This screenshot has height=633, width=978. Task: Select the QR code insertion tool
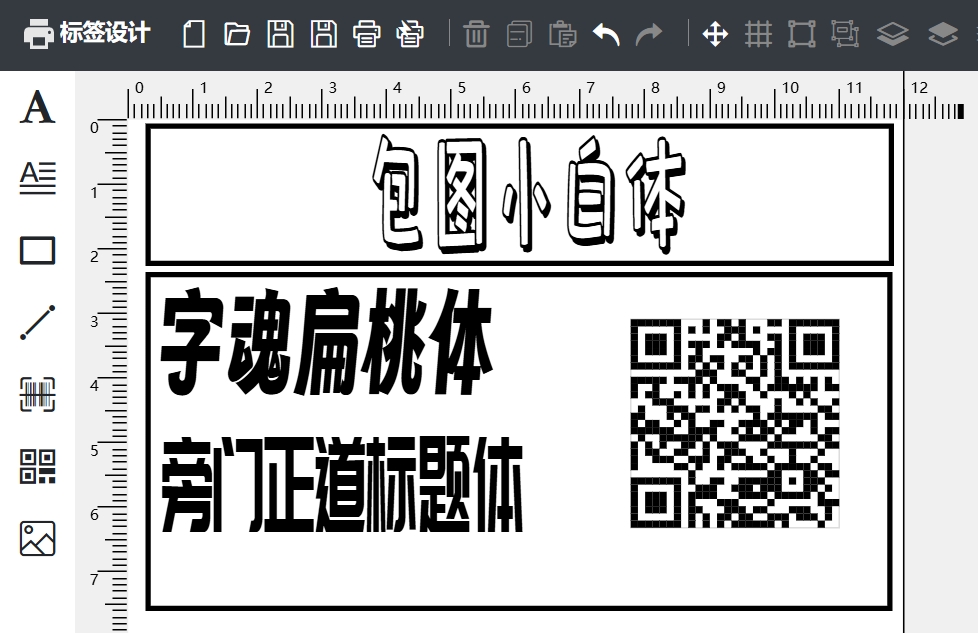pos(36,467)
